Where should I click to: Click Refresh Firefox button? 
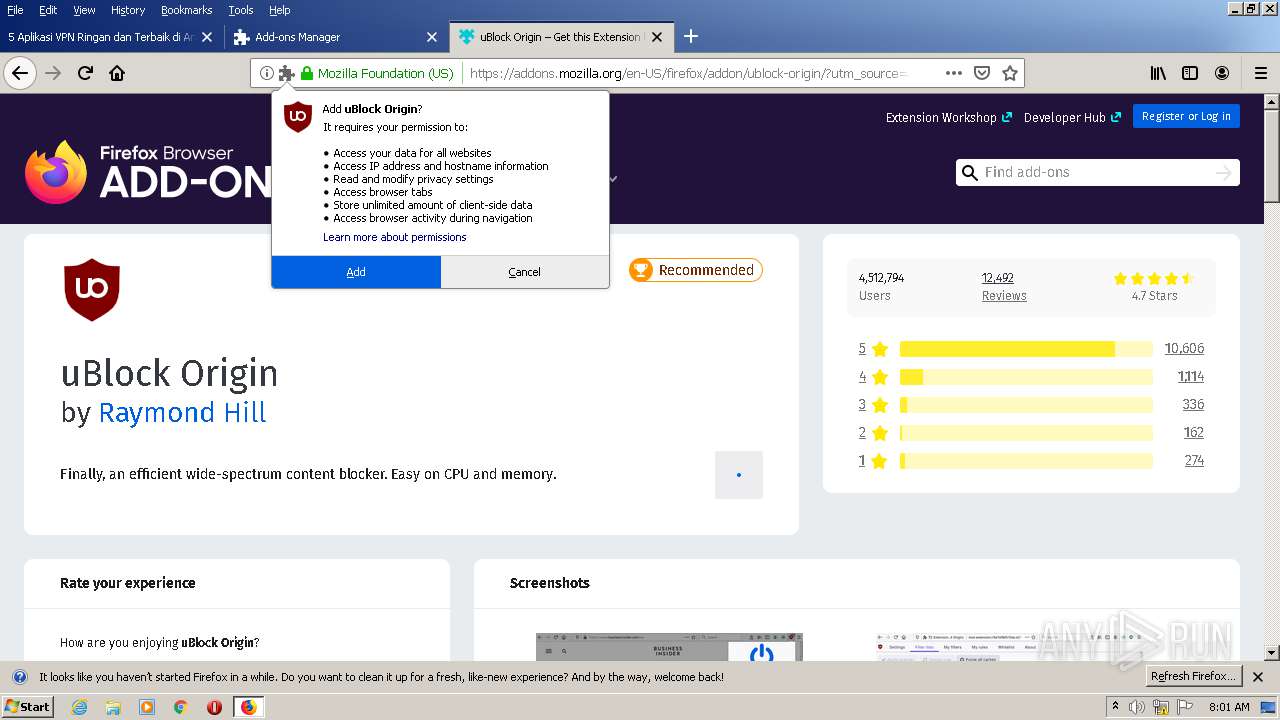1193,676
